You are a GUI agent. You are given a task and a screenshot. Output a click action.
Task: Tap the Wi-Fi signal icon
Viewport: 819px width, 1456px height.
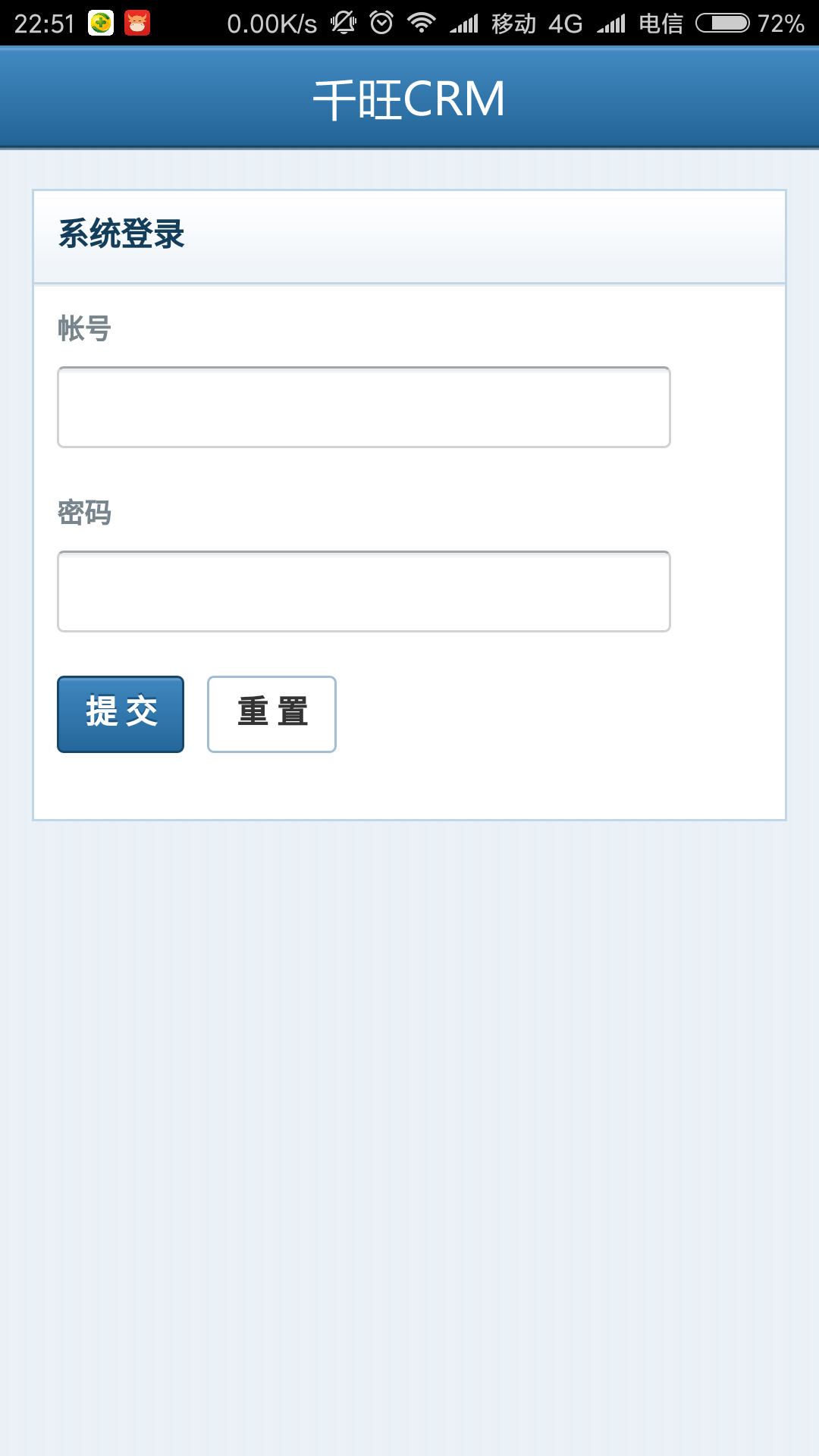[421, 23]
